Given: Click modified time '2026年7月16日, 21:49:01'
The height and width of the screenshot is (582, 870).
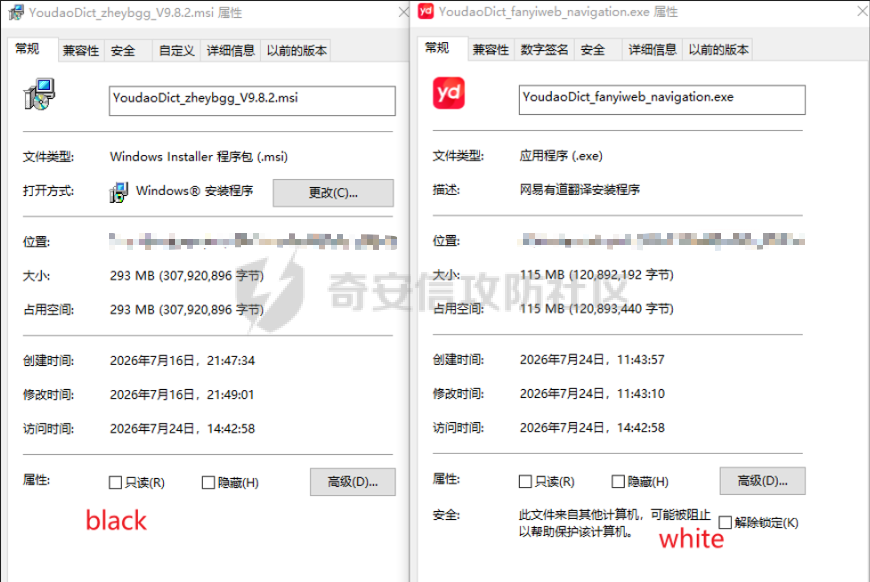Looking at the screenshot, I should tap(182, 394).
